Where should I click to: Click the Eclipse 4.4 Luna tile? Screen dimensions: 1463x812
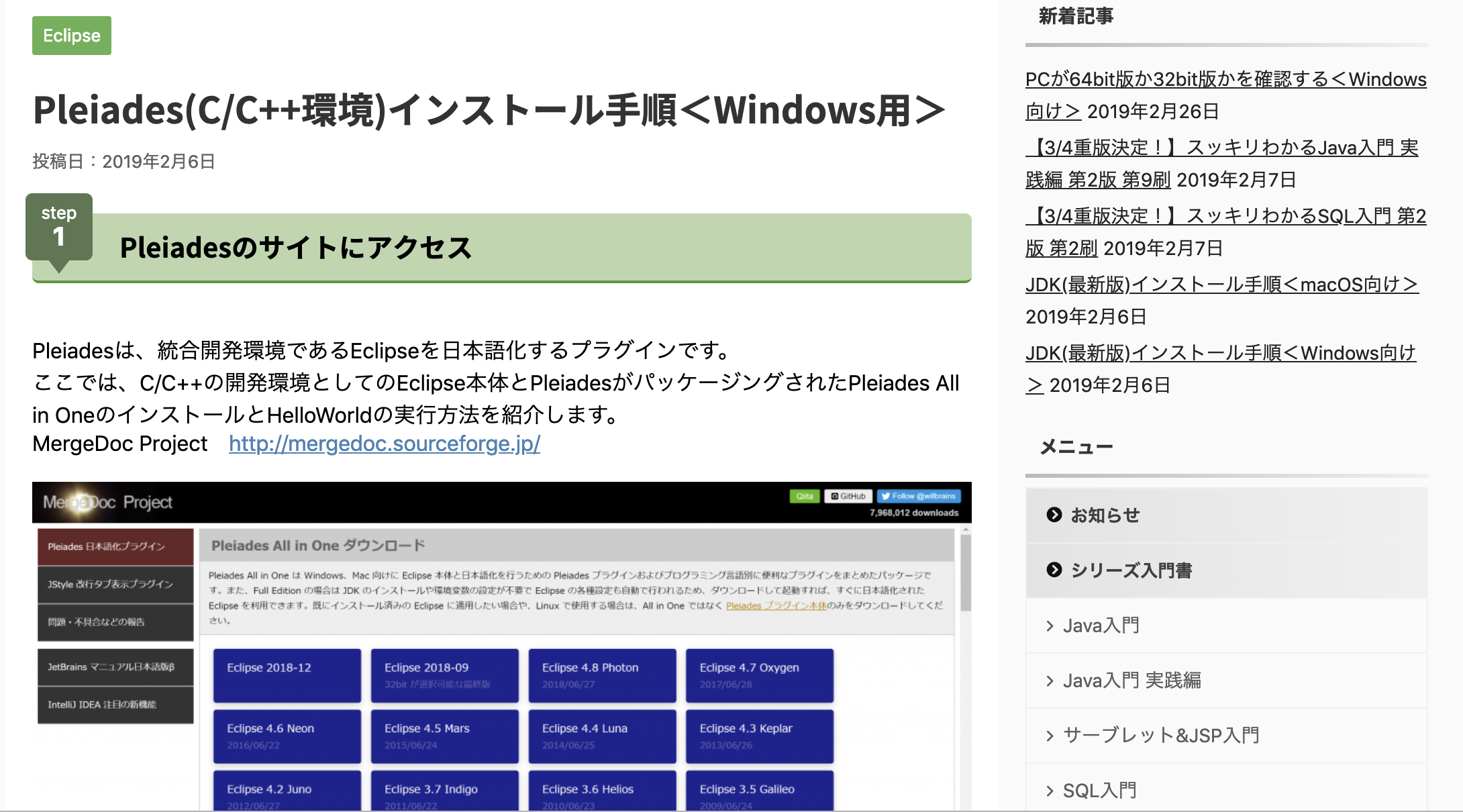(x=602, y=736)
